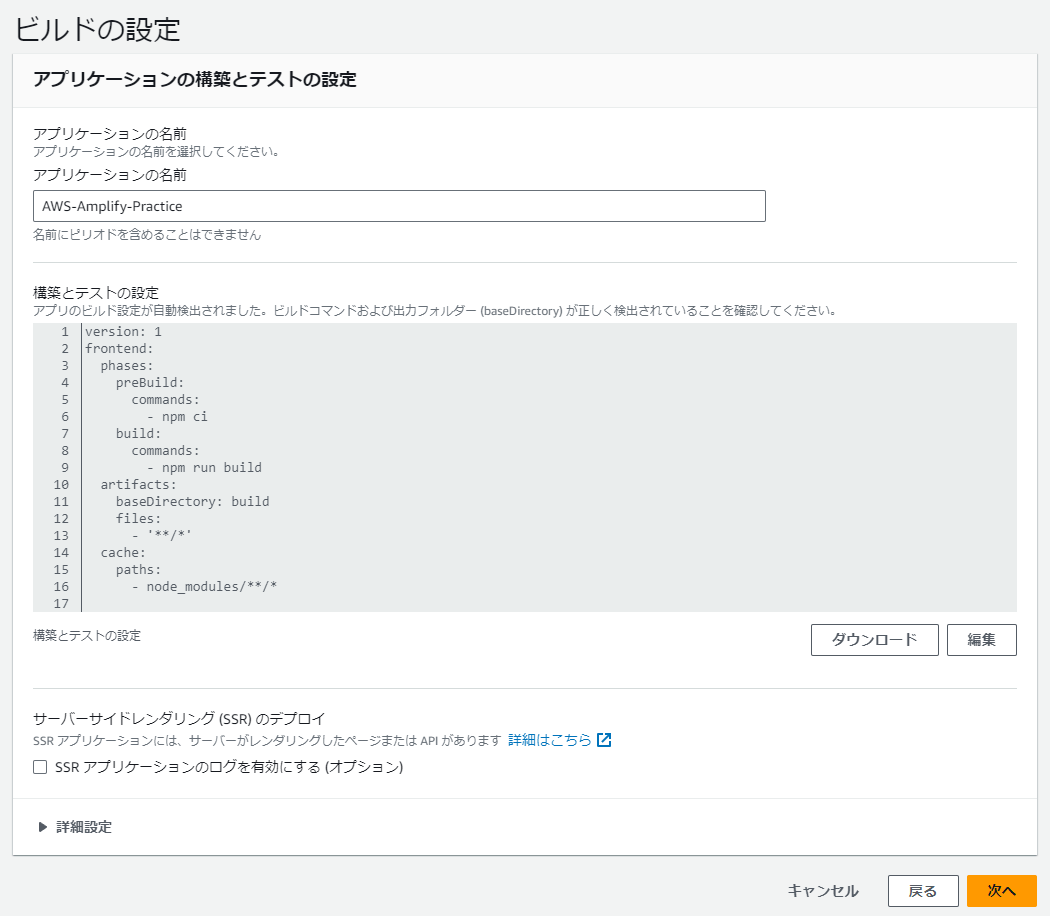Image resolution: width=1050 pixels, height=916 pixels.
Task: Click the application name input field
Action: [399, 206]
